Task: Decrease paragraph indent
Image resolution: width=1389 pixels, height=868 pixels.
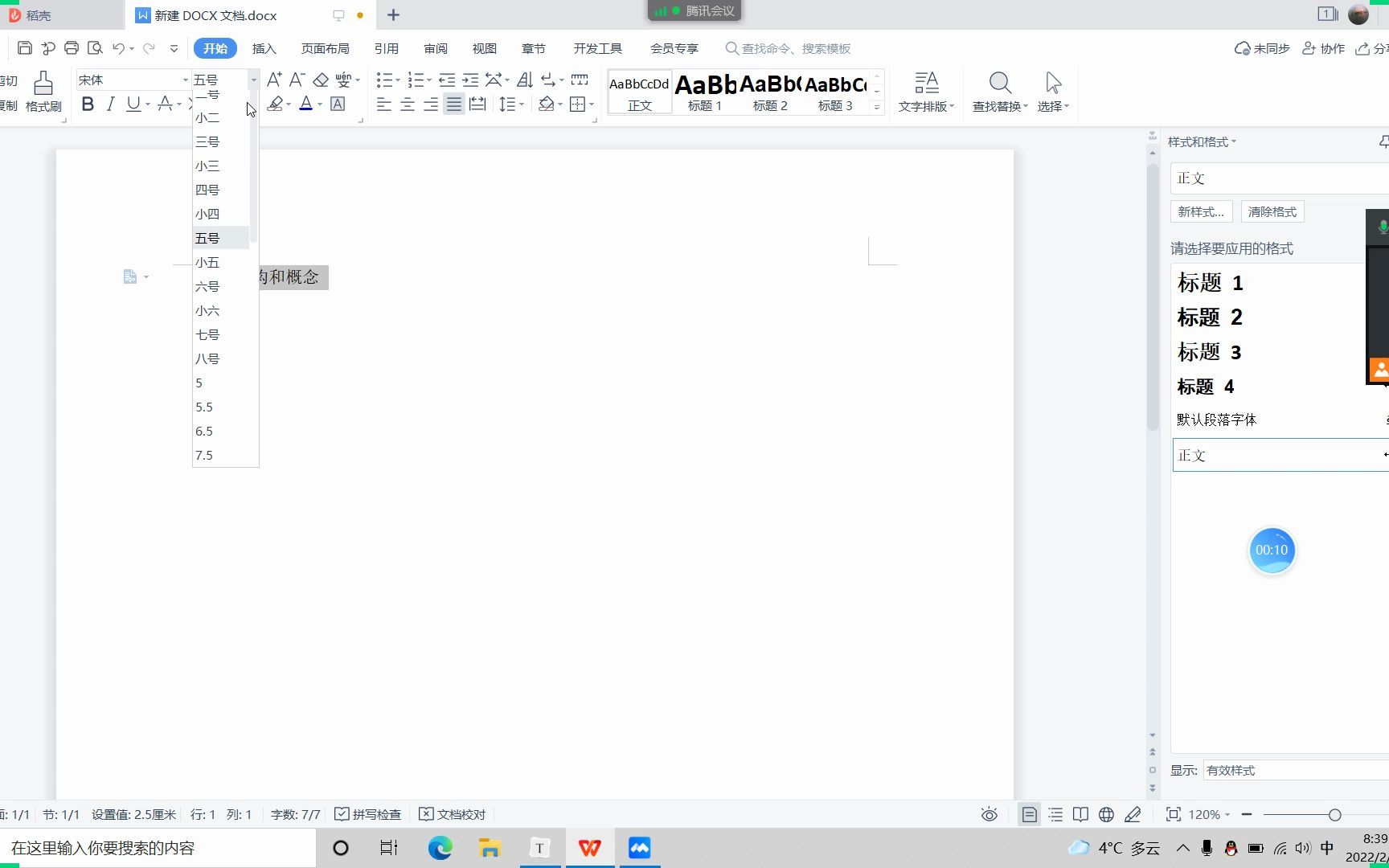Action: pyautogui.click(x=447, y=80)
